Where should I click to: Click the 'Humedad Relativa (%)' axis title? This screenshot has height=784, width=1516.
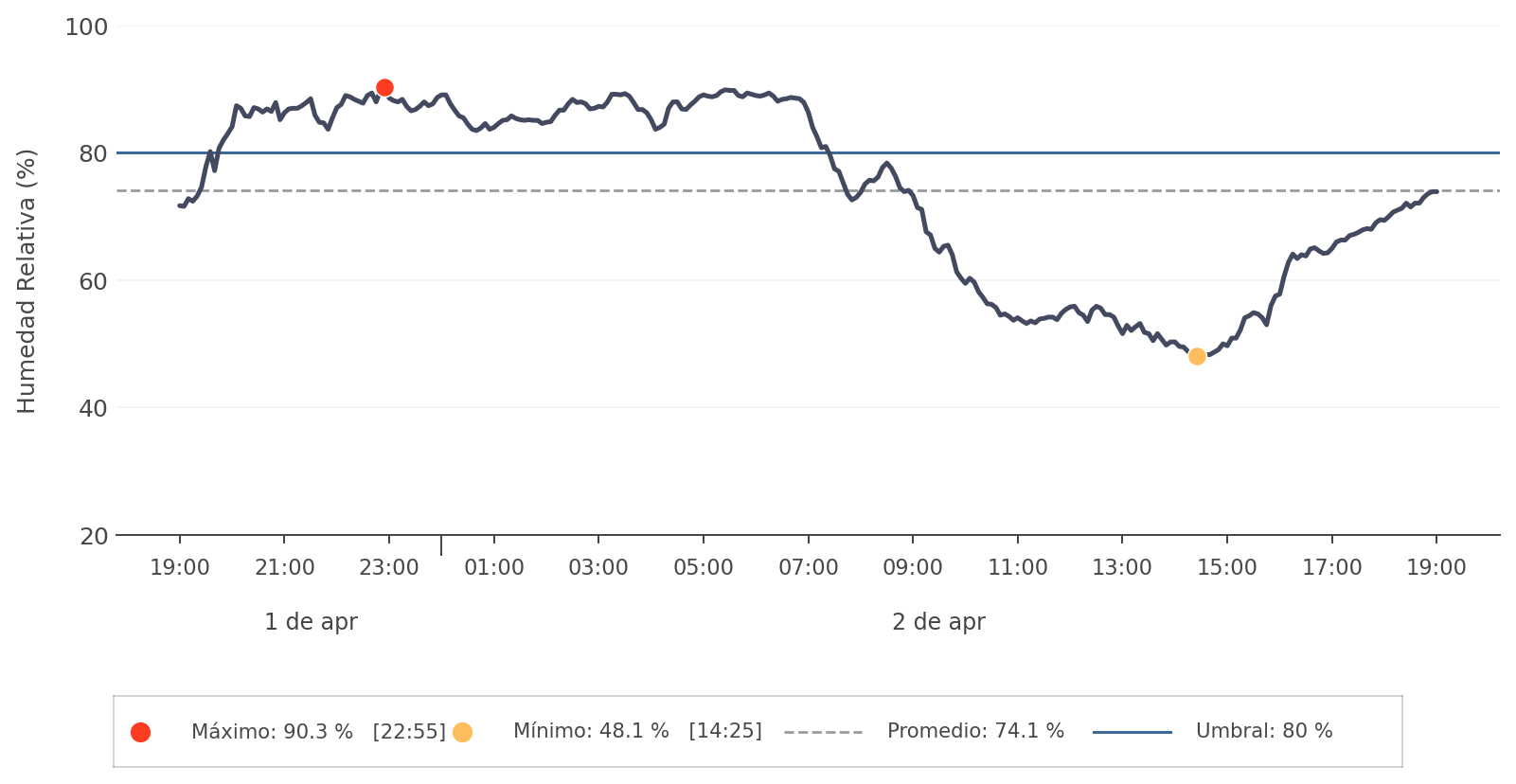coord(27,281)
